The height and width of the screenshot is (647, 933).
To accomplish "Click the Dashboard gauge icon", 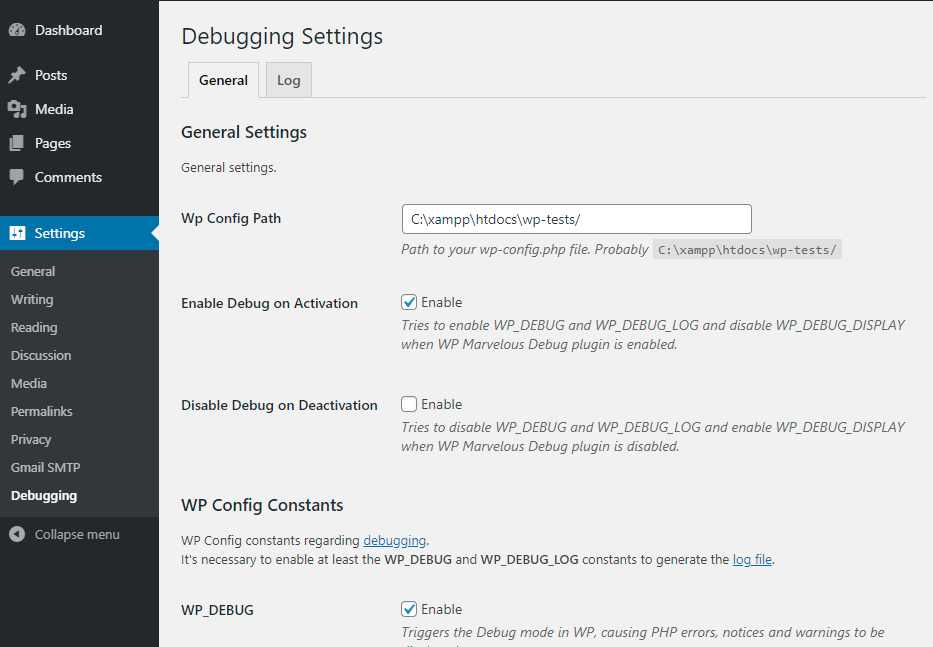I will tap(17, 31).
